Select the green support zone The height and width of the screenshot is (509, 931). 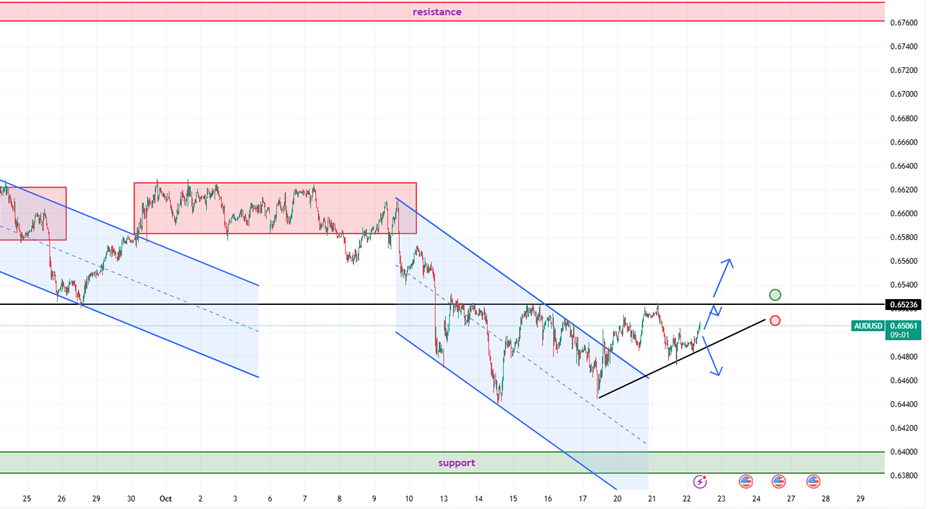250,463
